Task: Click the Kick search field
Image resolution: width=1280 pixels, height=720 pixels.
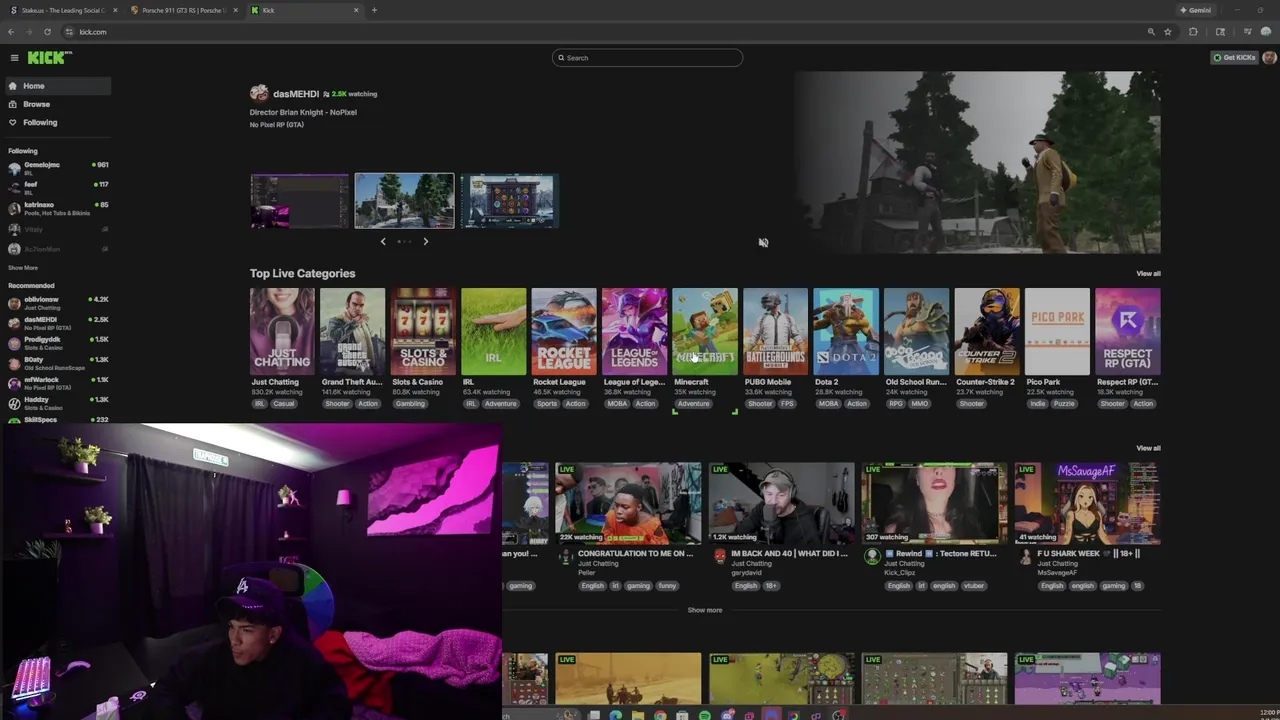Action: coord(647,58)
